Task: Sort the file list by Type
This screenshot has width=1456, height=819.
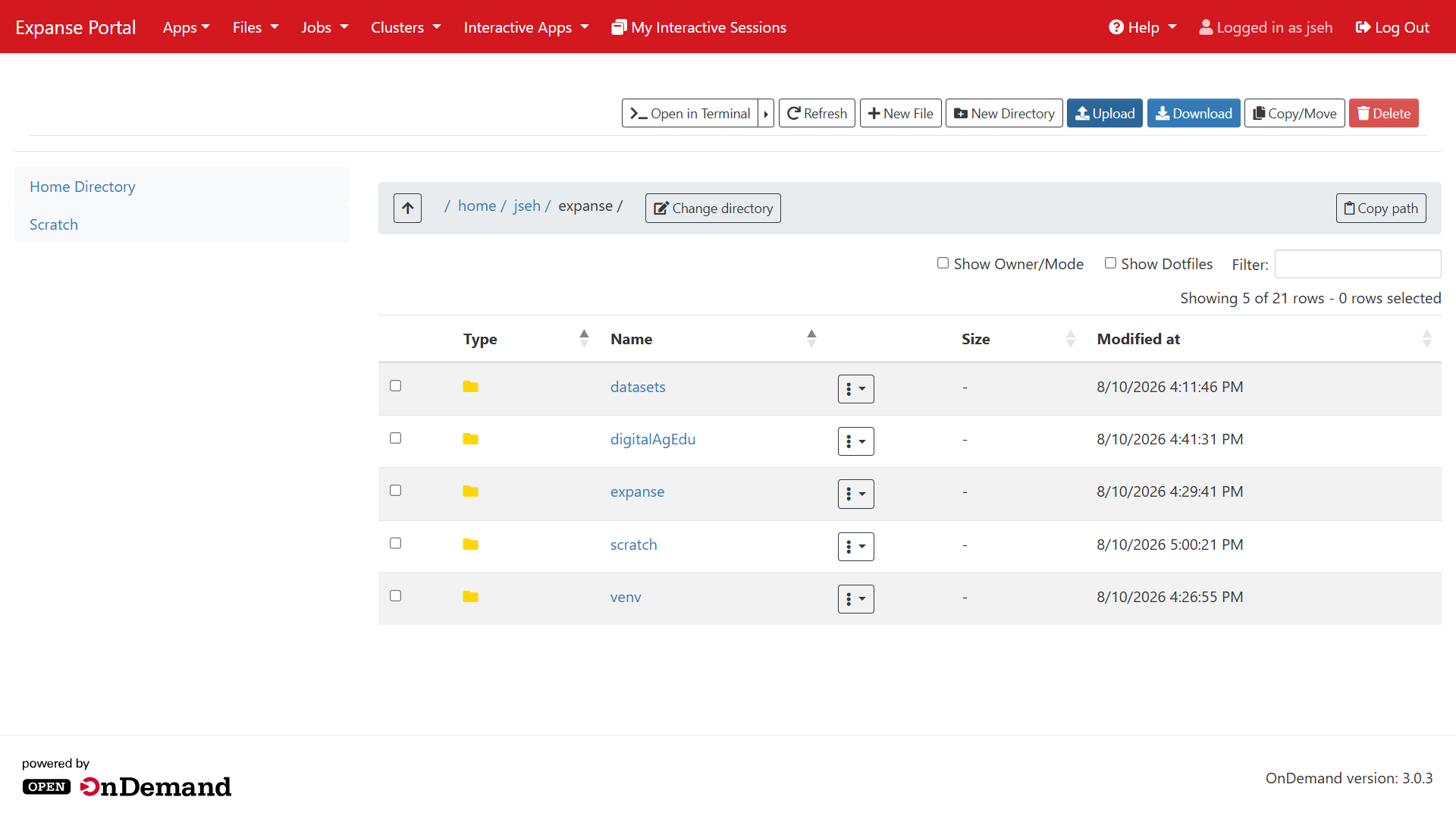Action: [x=584, y=338]
